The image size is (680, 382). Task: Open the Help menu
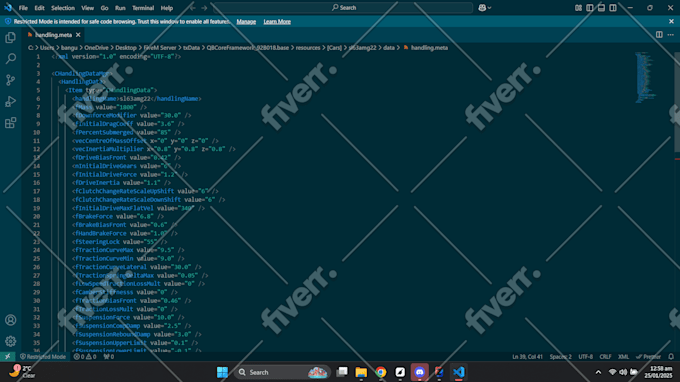coord(167,8)
